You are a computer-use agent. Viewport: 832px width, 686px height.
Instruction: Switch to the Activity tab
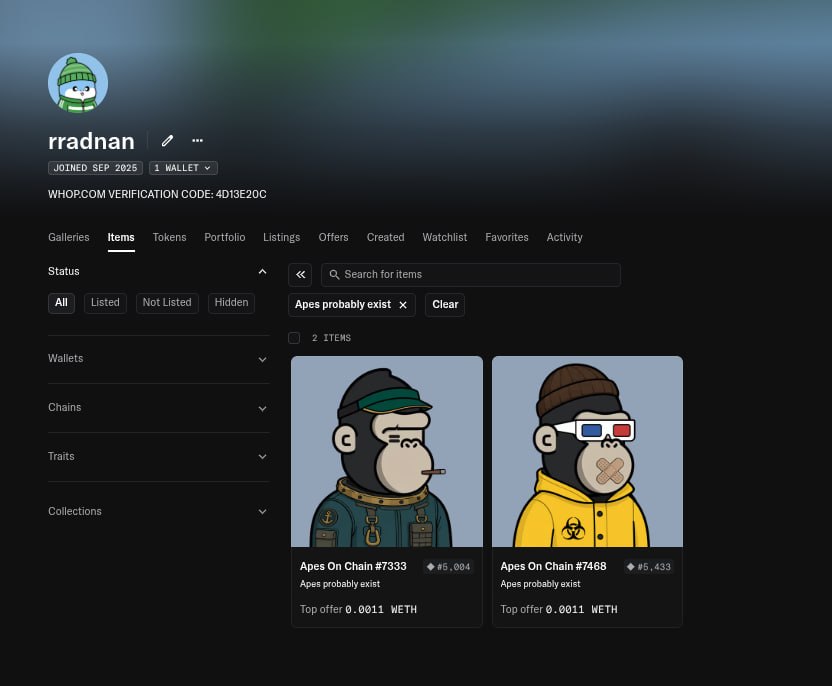click(565, 237)
